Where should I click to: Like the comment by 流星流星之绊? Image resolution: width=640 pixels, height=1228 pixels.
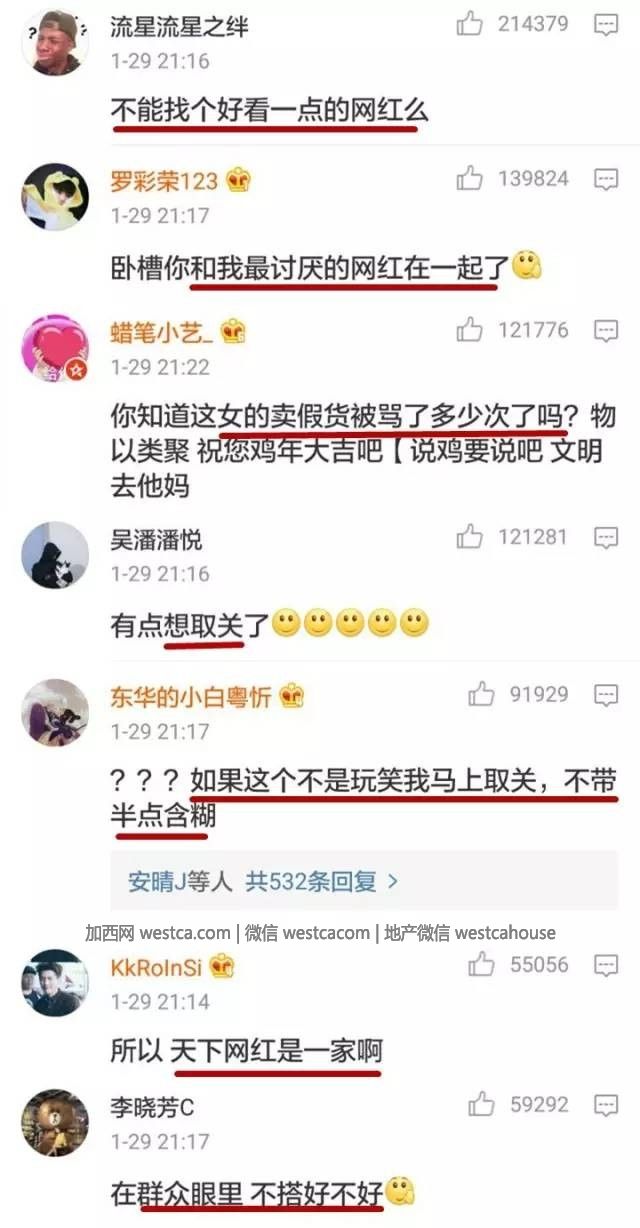click(470, 24)
